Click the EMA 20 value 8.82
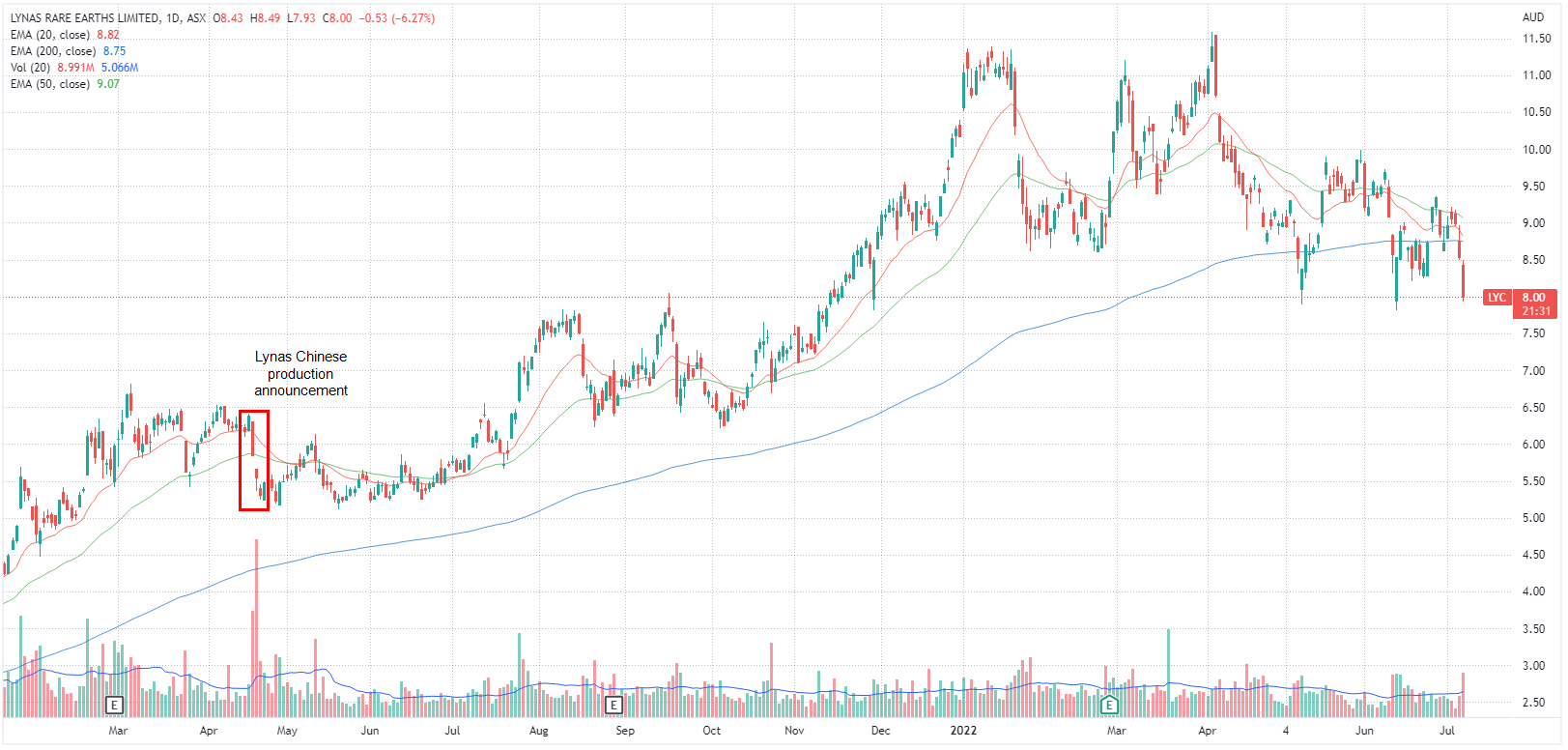Image resolution: width=1568 pixels, height=750 pixels. pos(108,35)
